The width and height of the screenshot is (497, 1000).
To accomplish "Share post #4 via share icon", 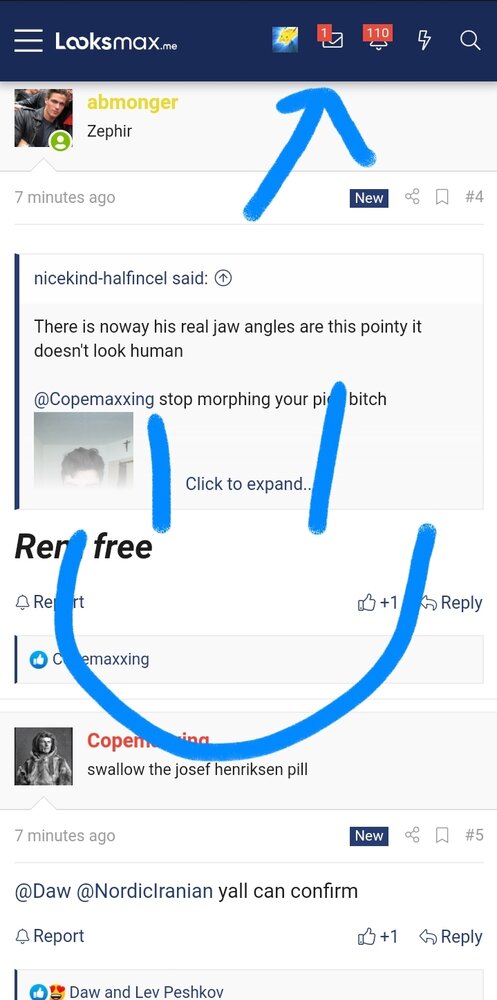I will click(x=412, y=197).
